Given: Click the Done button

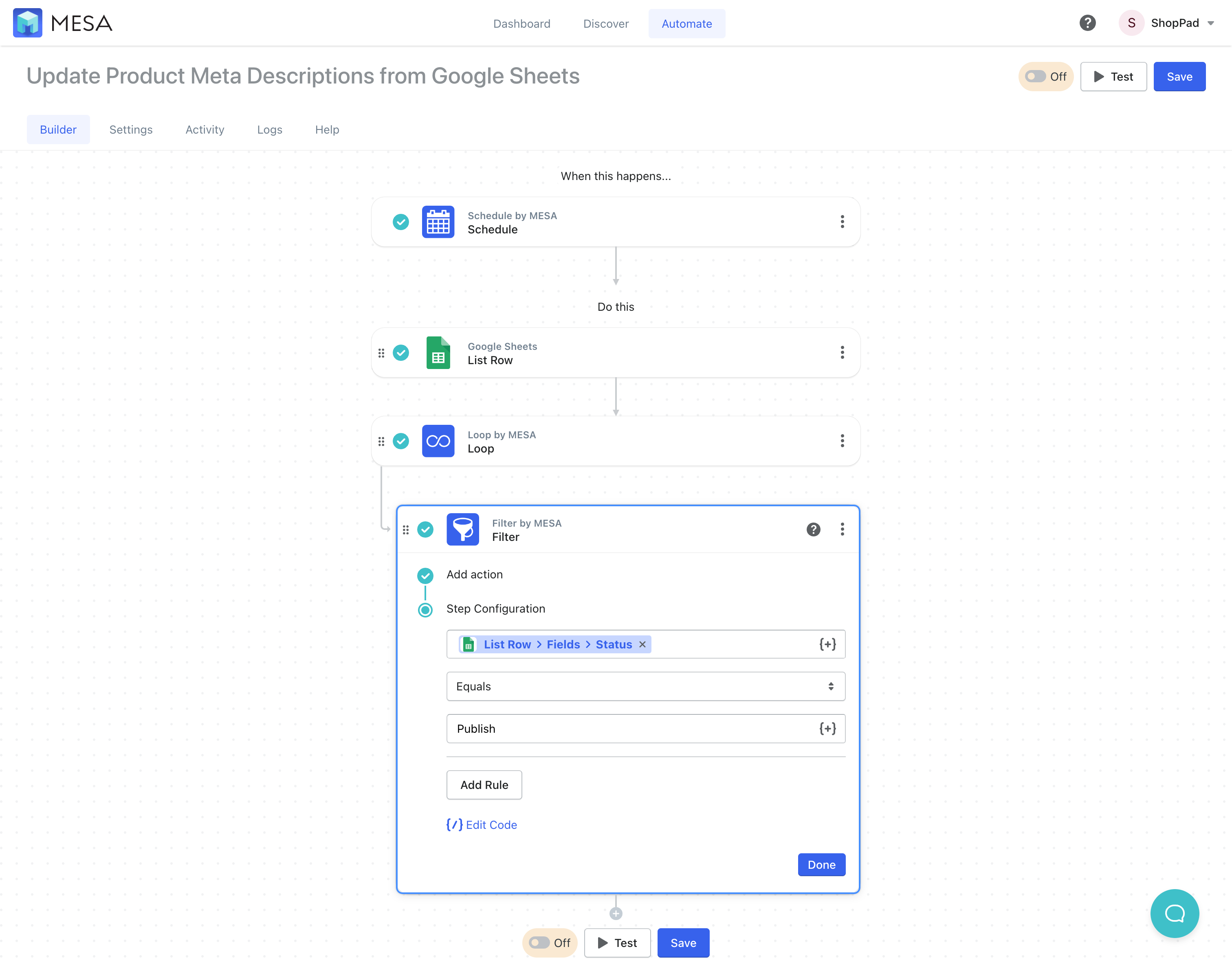Looking at the screenshot, I should point(821,865).
